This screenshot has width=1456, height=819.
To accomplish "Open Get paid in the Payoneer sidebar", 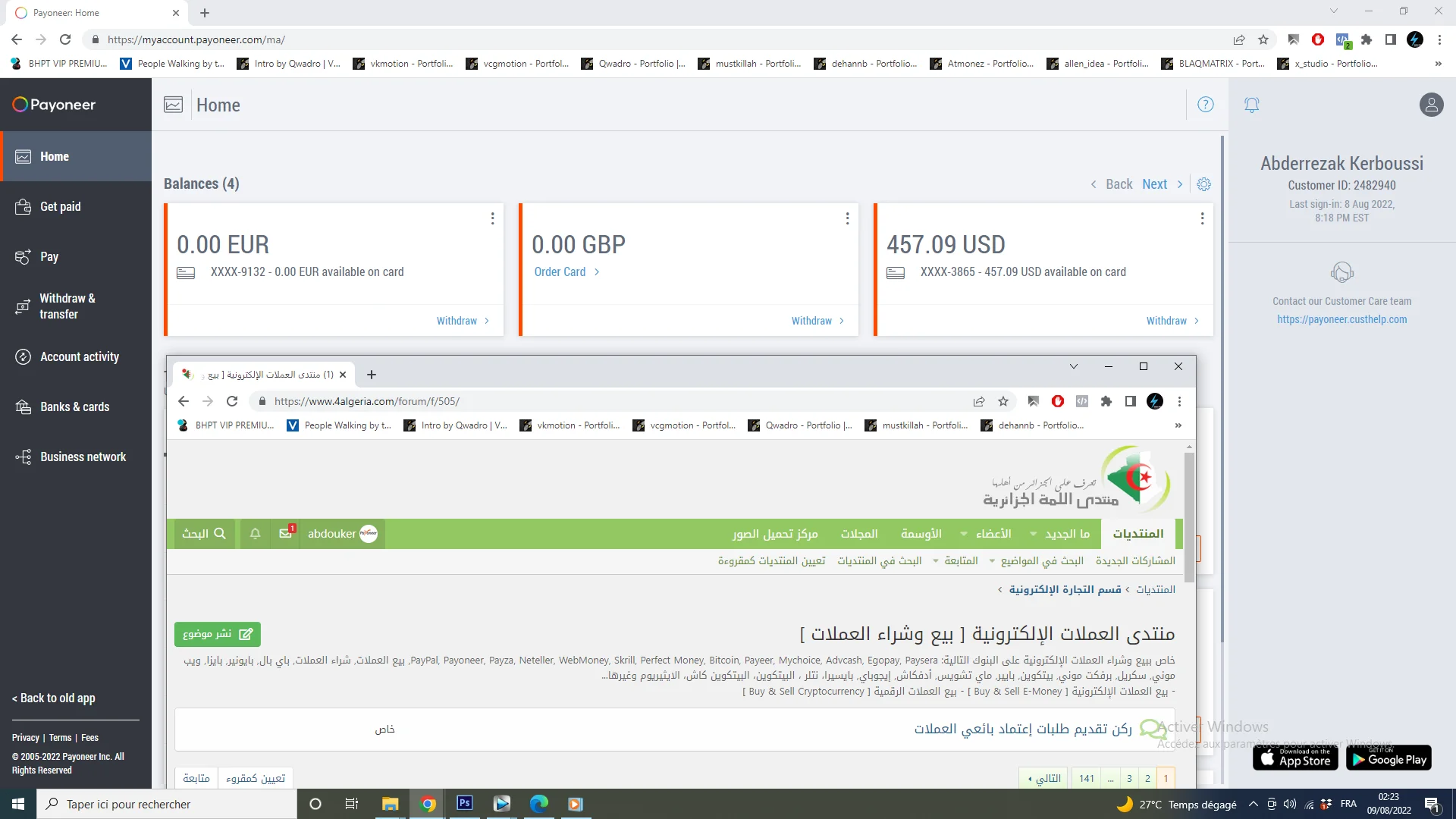I will [76, 206].
